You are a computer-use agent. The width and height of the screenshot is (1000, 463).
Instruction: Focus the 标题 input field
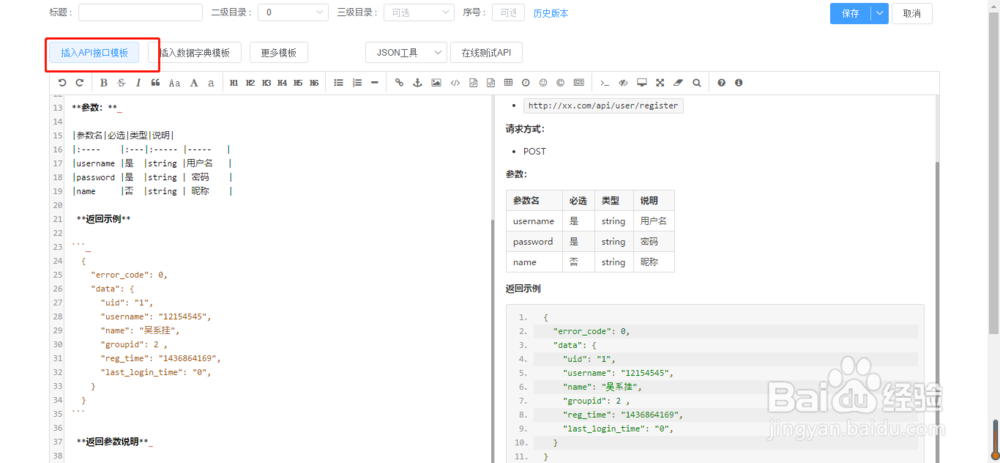[x=140, y=12]
